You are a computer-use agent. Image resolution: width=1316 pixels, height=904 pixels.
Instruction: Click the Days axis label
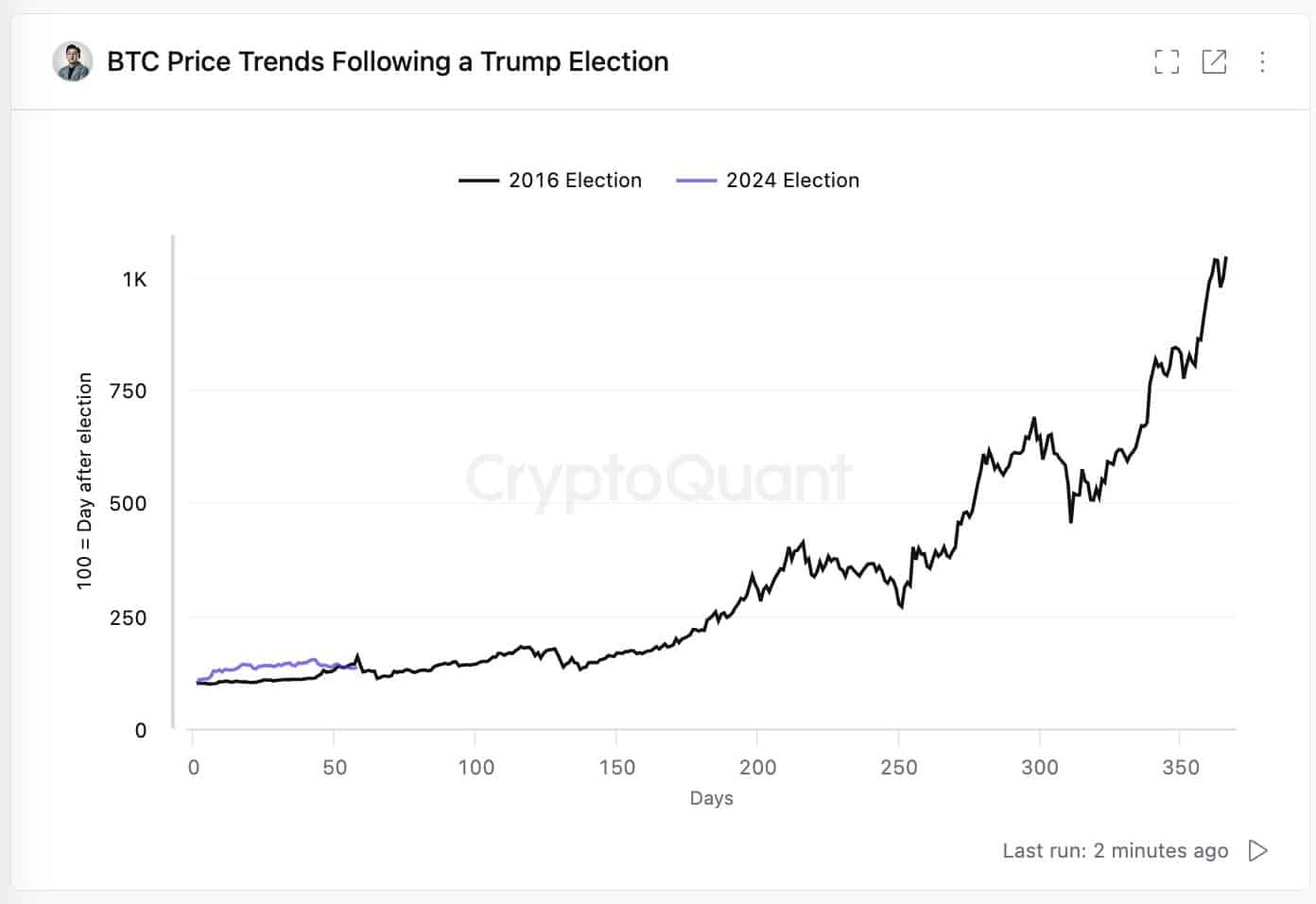coord(712,797)
